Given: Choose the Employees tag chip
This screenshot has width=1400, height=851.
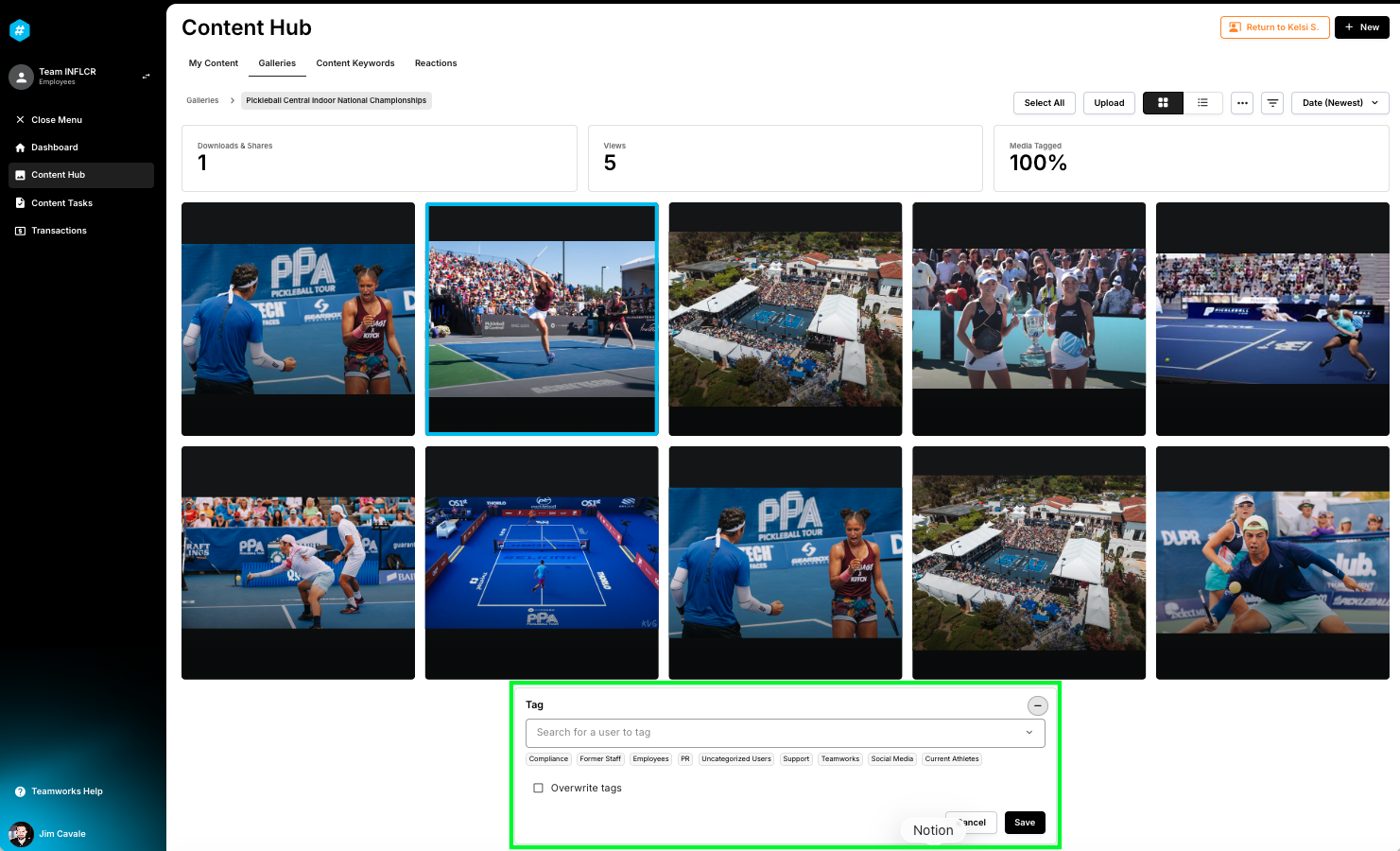Looking at the screenshot, I should 650,759.
